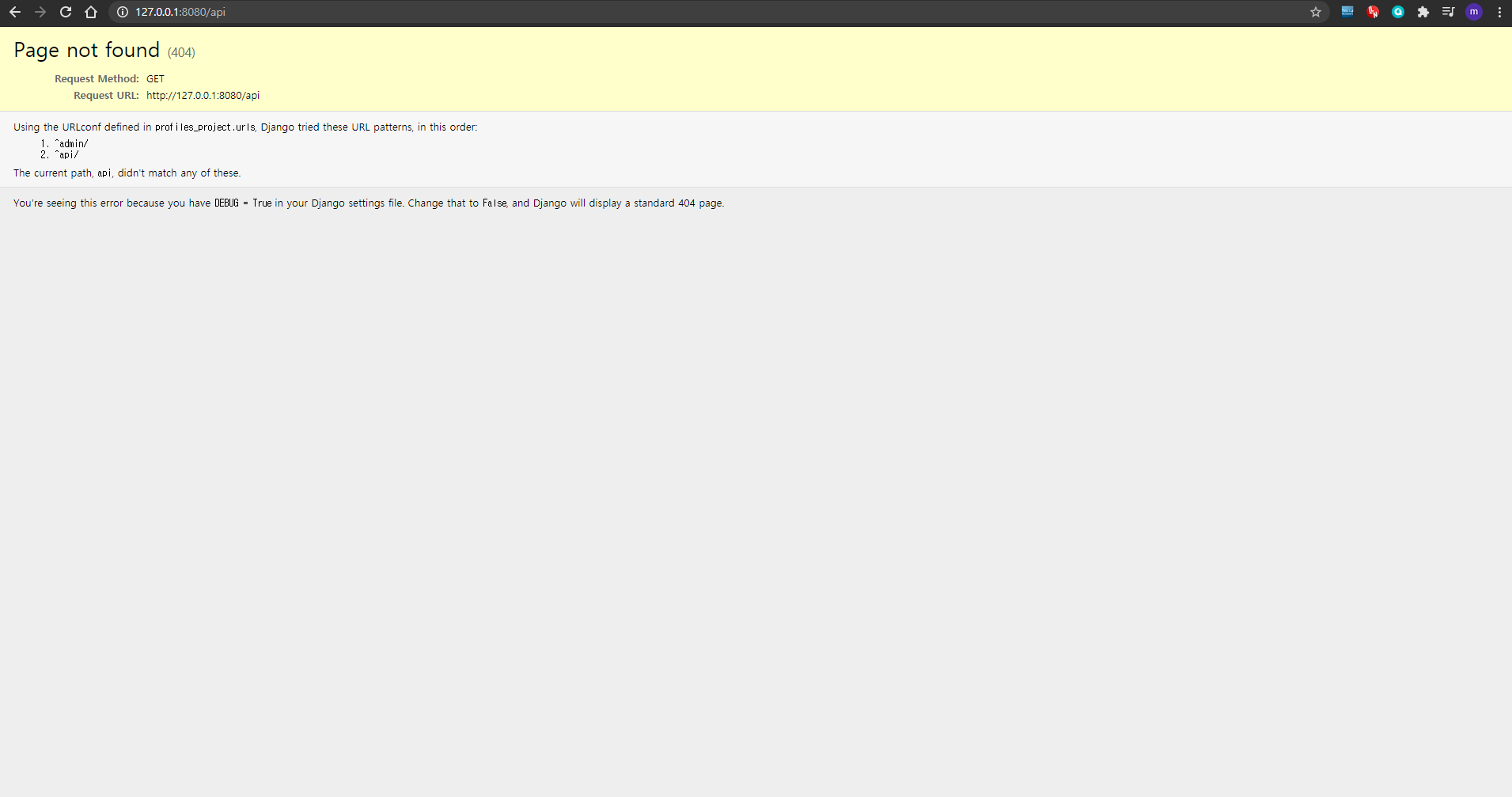Open the red LLN extension
Viewport: 1512px width, 797px height.
(x=1373, y=12)
